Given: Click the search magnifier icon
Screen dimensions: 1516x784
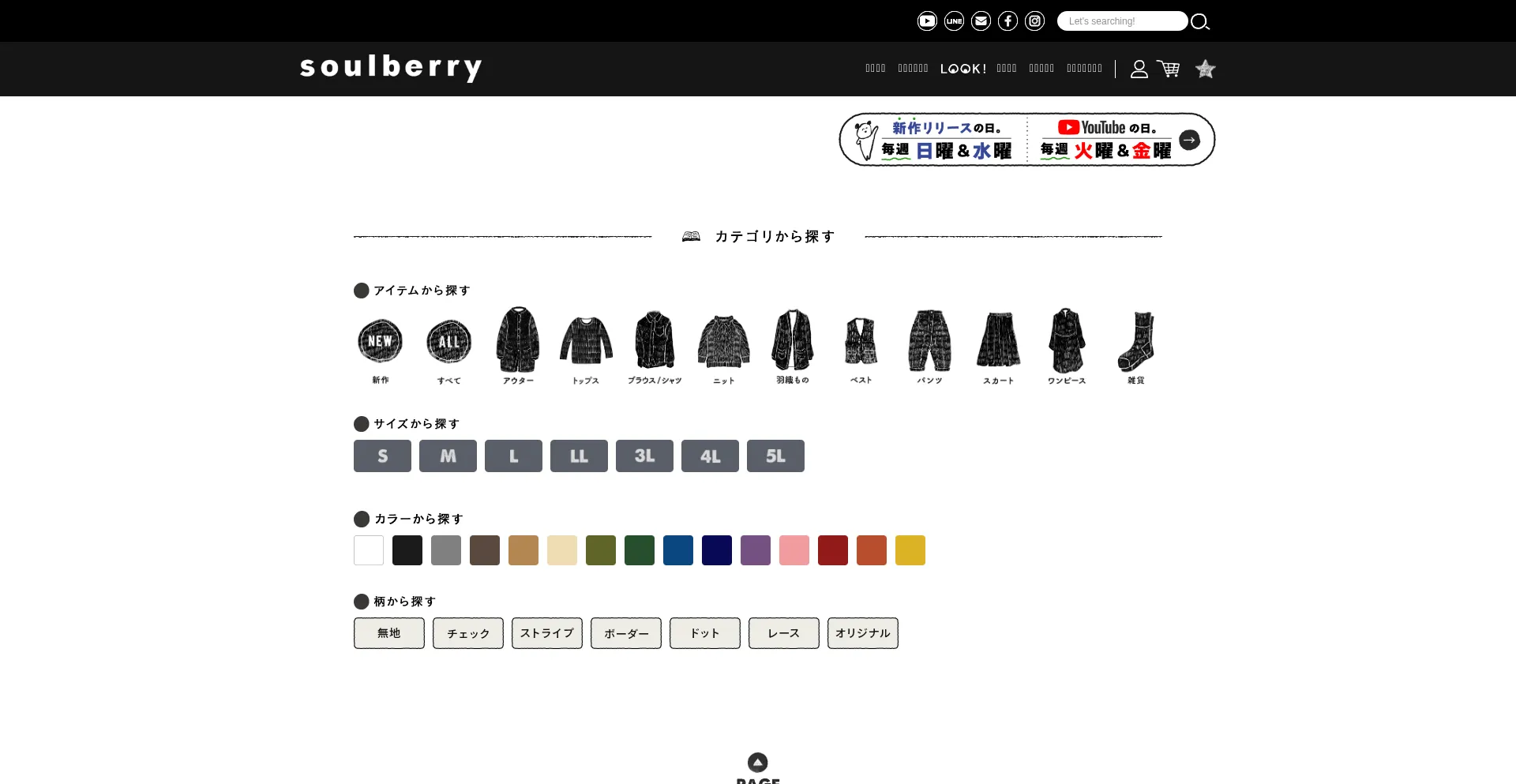Looking at the screenshot, I should pyautogui.click(x=1200, y=21).
